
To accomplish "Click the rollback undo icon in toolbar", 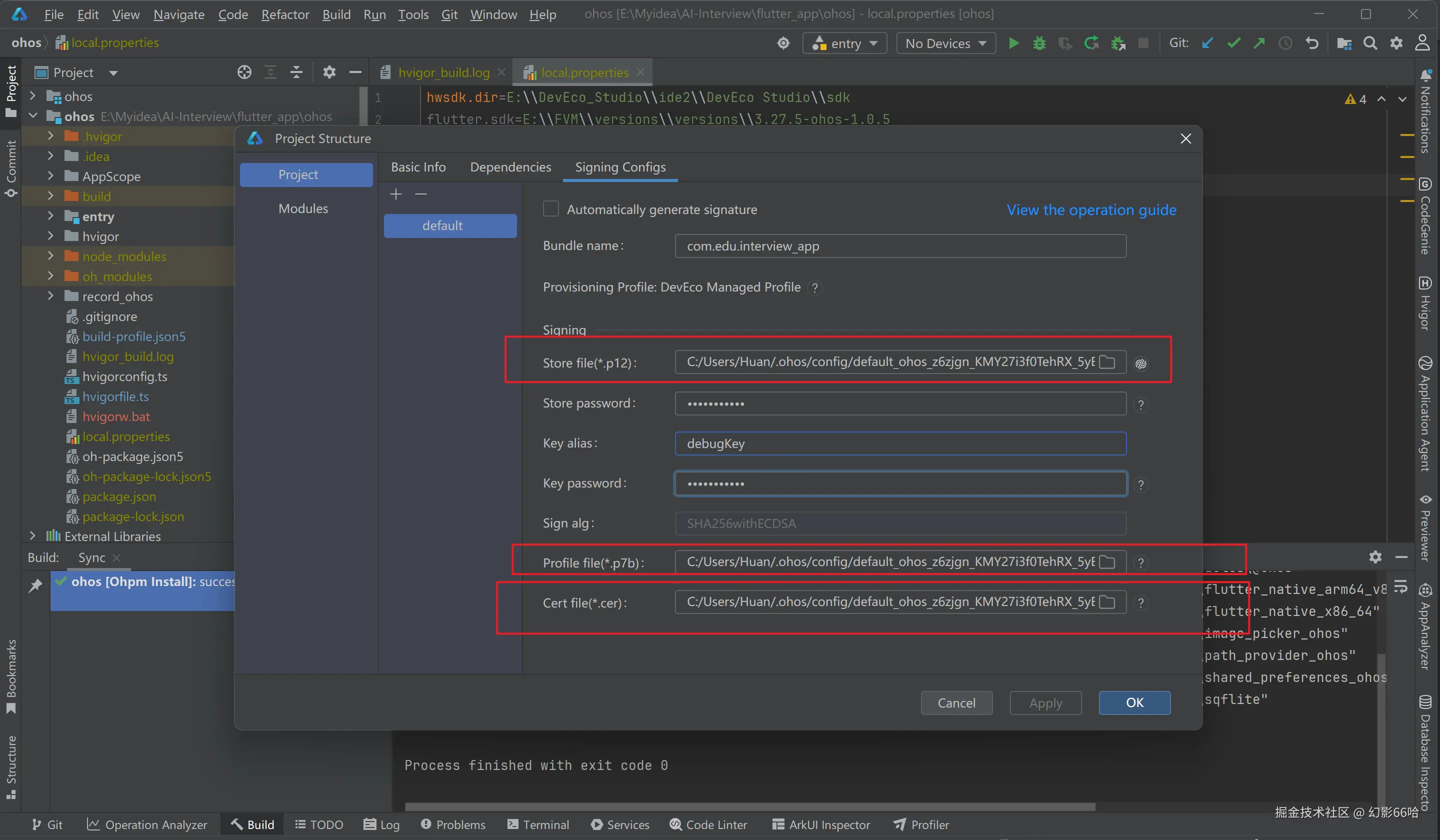I will click(1312, 43).
